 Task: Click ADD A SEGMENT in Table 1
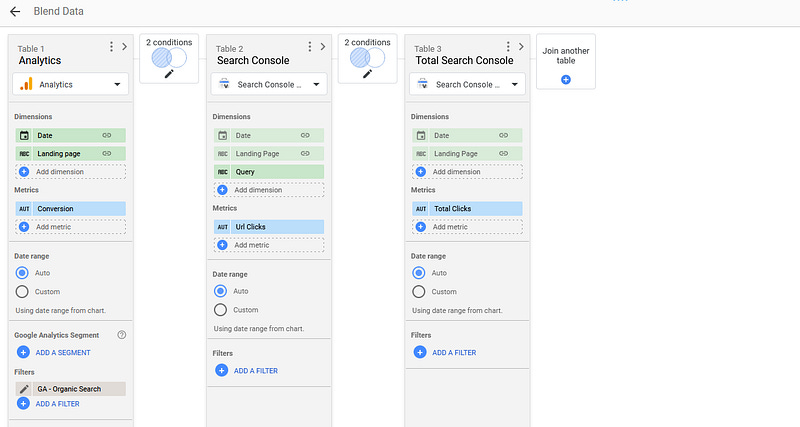click(54, 353)
